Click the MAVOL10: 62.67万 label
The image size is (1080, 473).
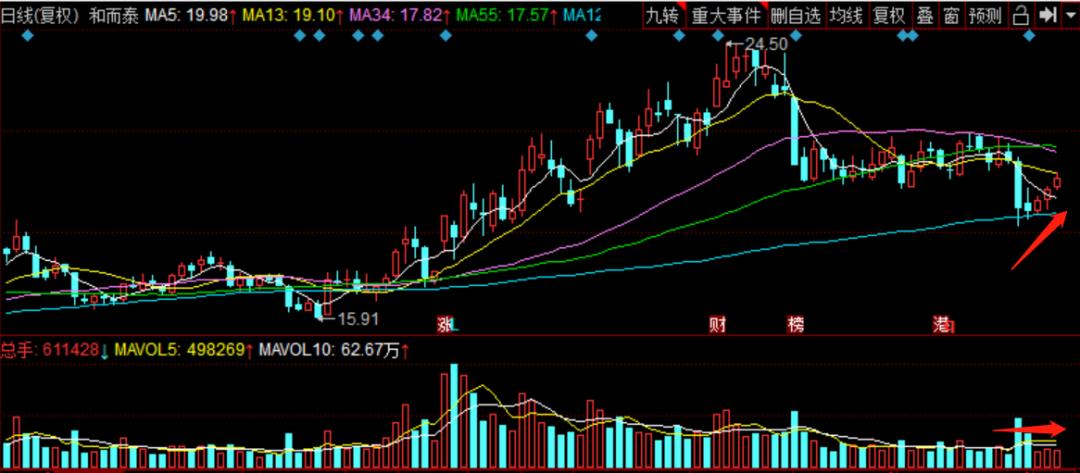[x=329, y=350]
